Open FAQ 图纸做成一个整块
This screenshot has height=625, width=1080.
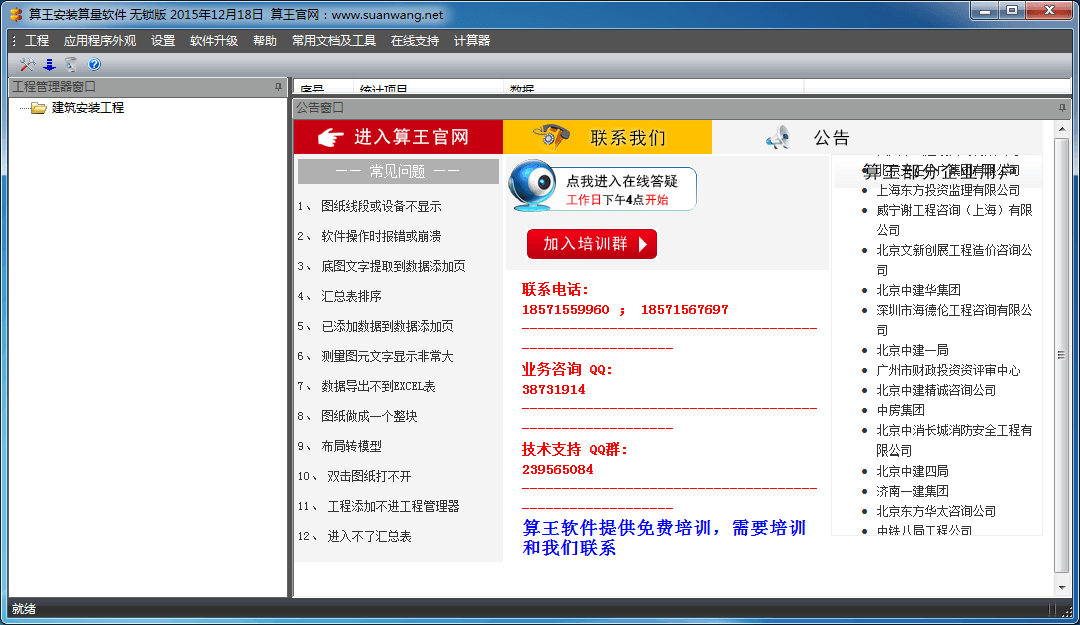pos(369,416)
